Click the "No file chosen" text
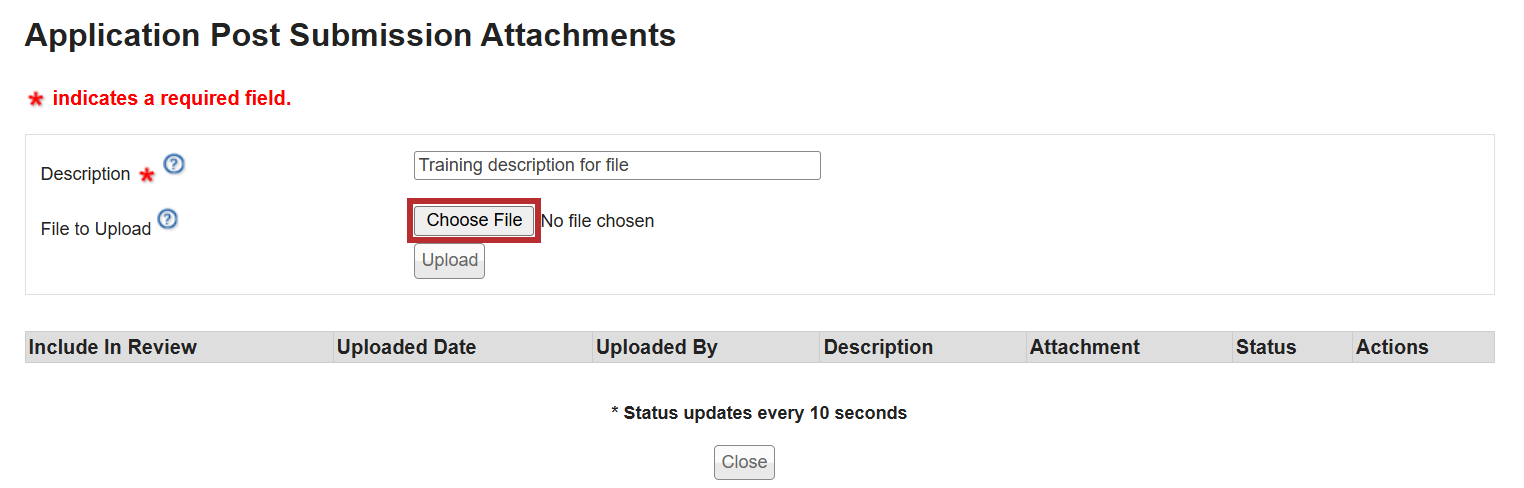This screenshot has width=1524, height=488. (598, 221)
